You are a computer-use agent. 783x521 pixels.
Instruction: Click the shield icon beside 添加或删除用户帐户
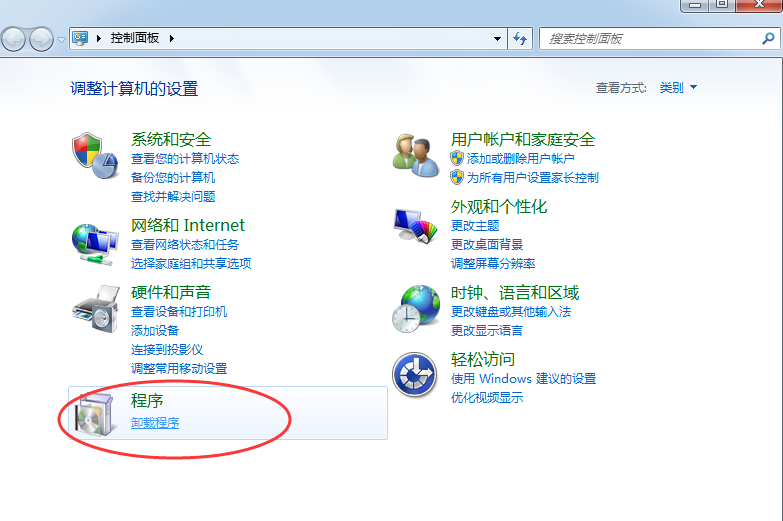pyautogui.click(x=457, y=158)
